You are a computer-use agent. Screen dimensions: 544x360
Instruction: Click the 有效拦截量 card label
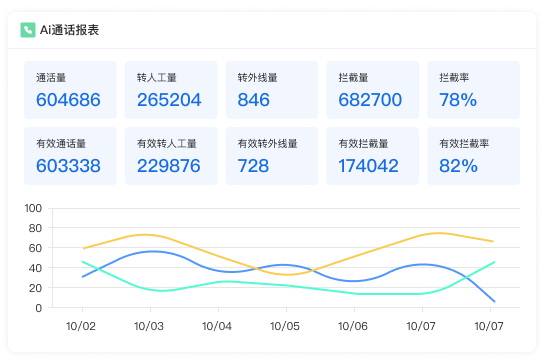click(x=364, y=144)
